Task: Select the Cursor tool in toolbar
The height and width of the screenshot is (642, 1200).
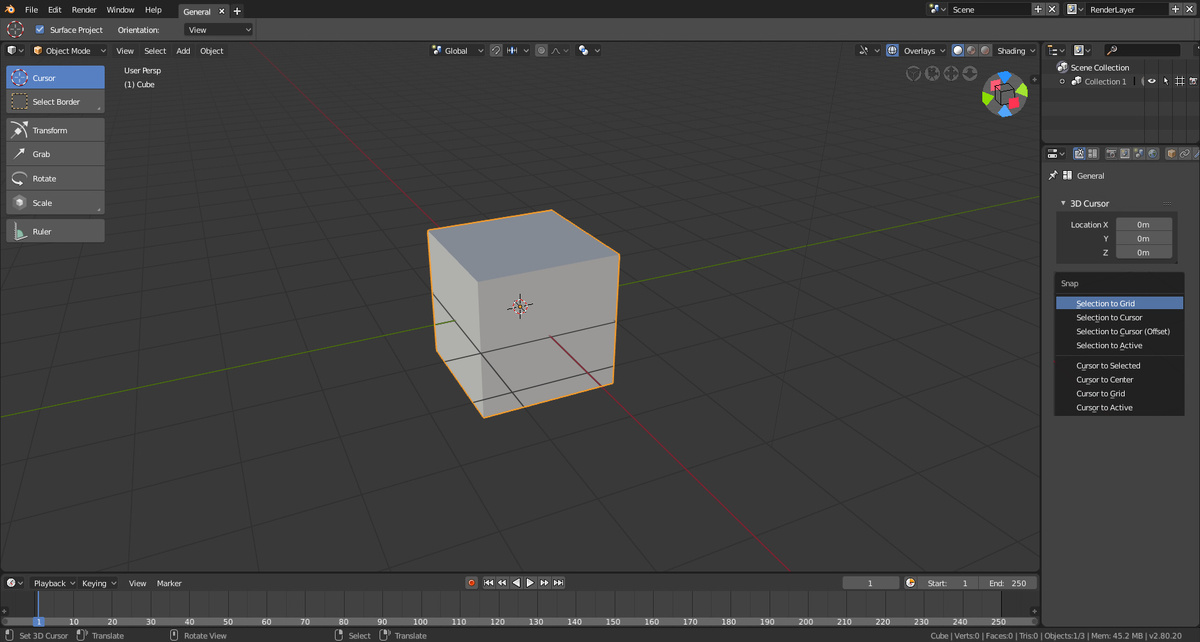Action: pyautogui.click(x=55, y=77)
